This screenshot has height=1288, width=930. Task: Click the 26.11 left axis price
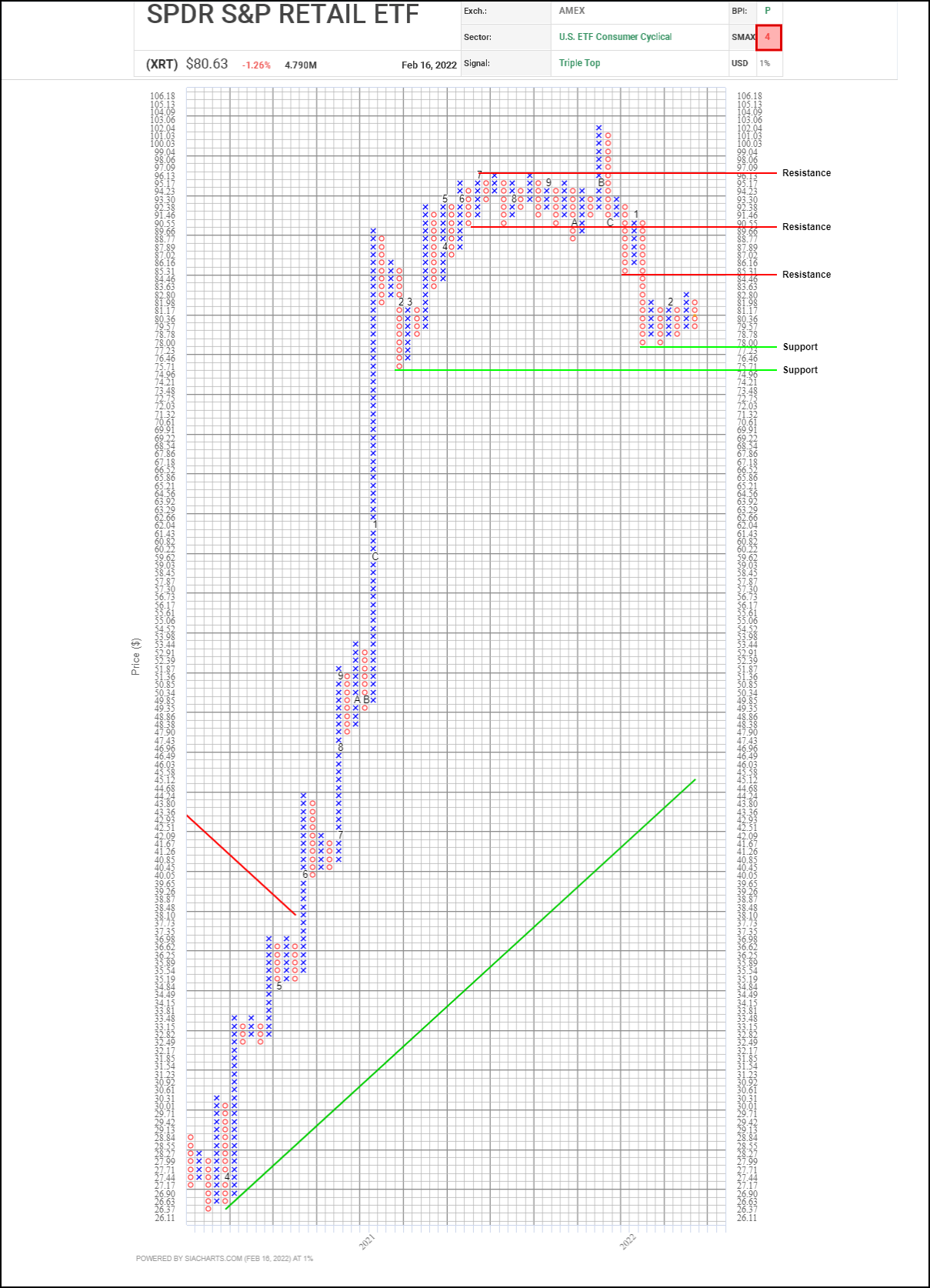165,1218
